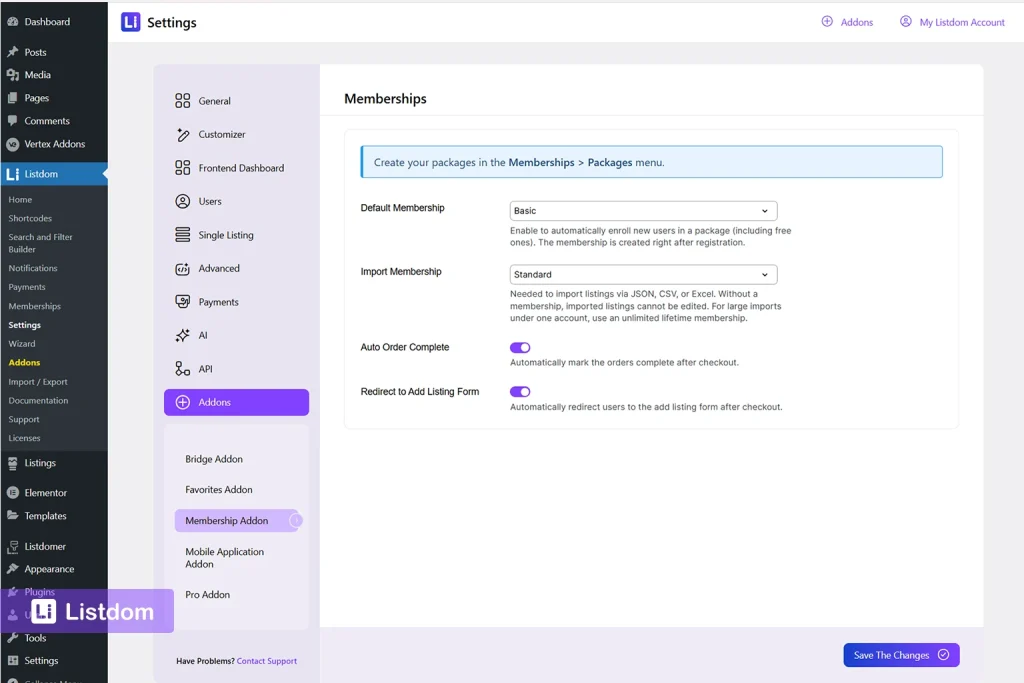Switch to the Membership Addon tab

pyautogui.click(x=227, y=520)
